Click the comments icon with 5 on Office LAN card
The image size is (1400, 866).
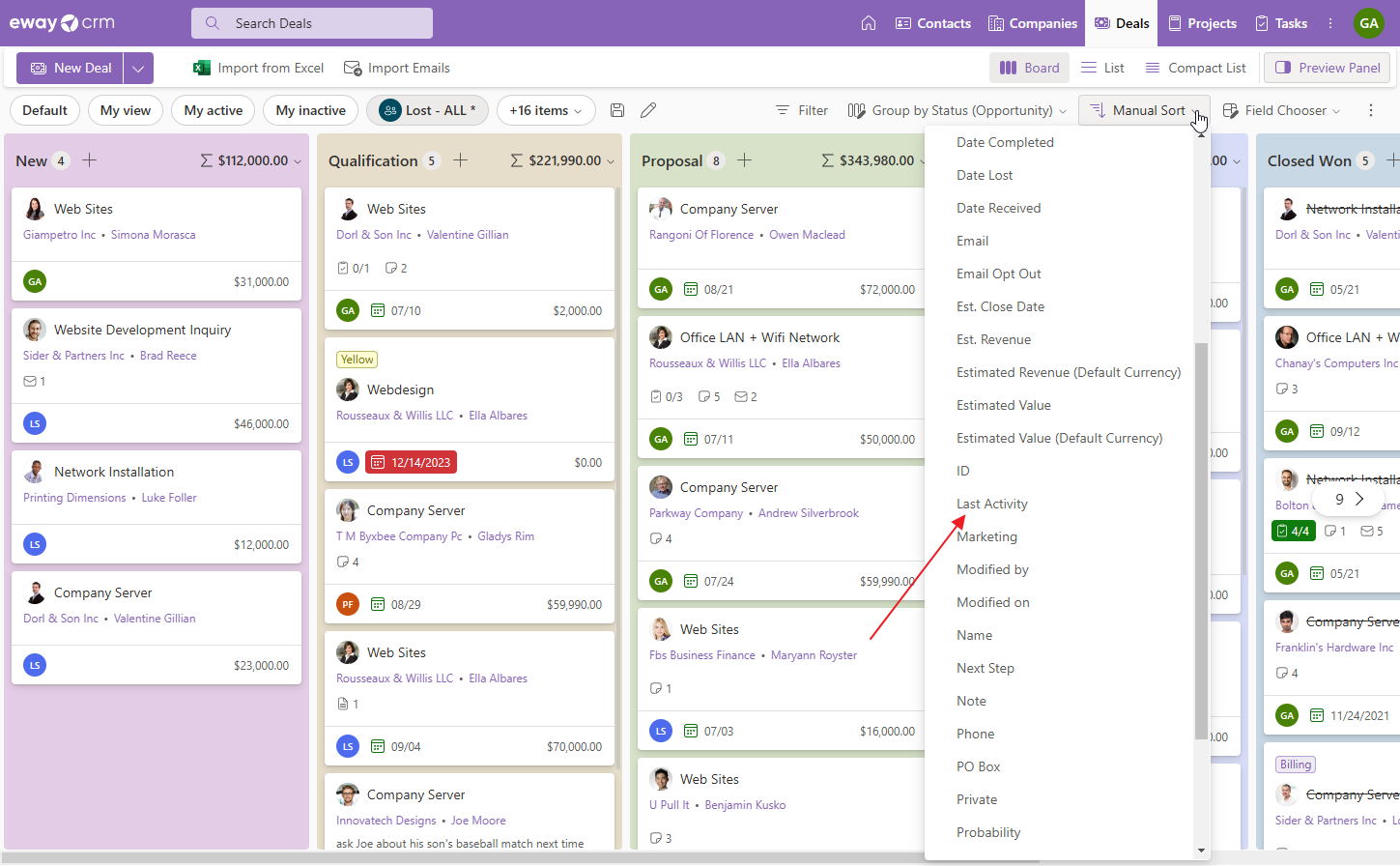pyautogui.click(x=703, y=396)
